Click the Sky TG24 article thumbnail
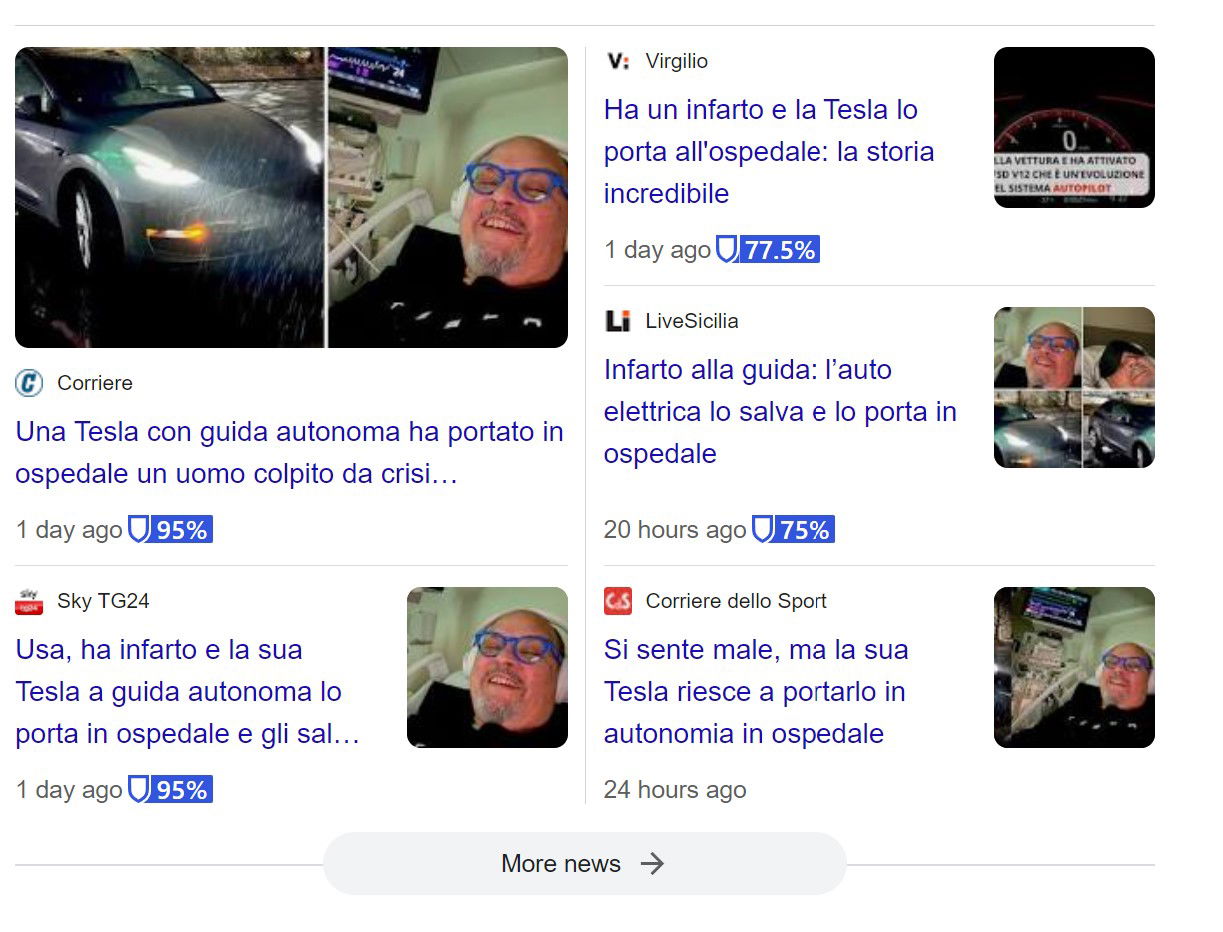The width and height of the screenshot is (1223, 932). pyautogui.click(x=487, y=667)
